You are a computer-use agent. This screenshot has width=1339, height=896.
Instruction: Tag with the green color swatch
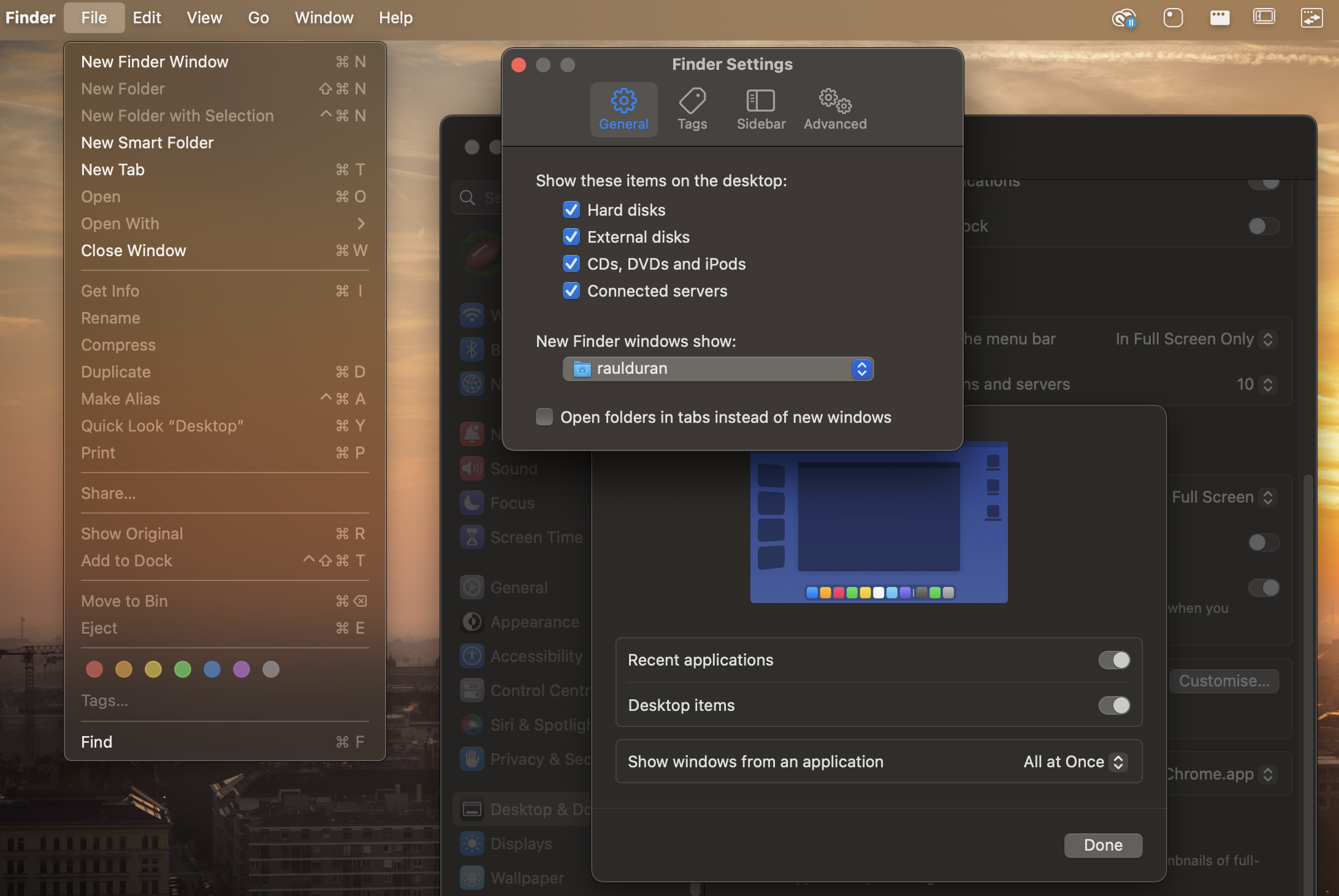(x=183, y=669)
